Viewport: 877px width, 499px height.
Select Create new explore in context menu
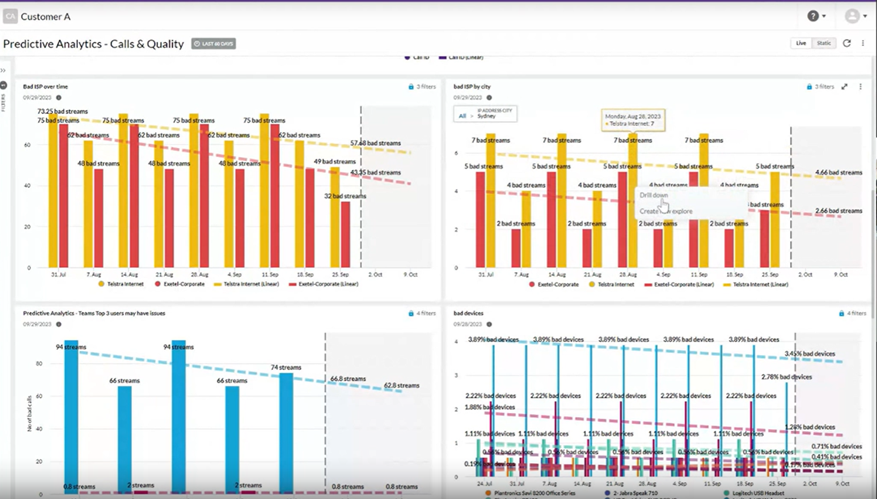click(x=666, y=212)
